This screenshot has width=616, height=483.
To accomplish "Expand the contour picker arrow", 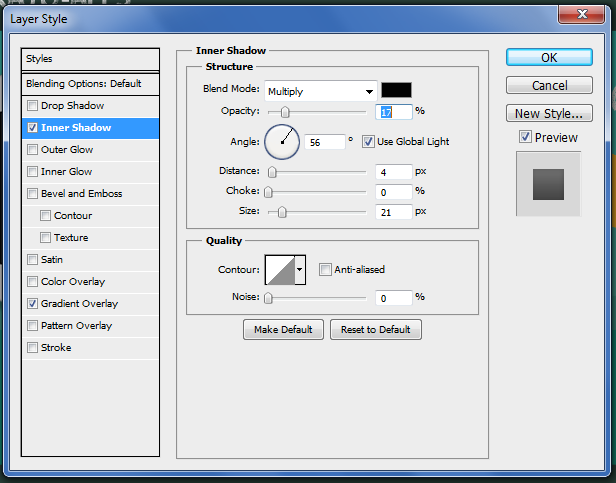I will pos(300,269).
